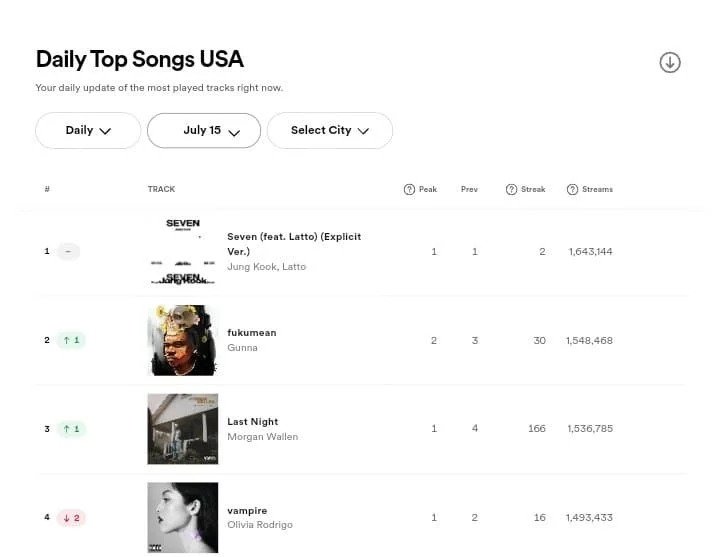Open the Gunna artist link
Screen dimensions: 719x557
click(x=242, y=347)
